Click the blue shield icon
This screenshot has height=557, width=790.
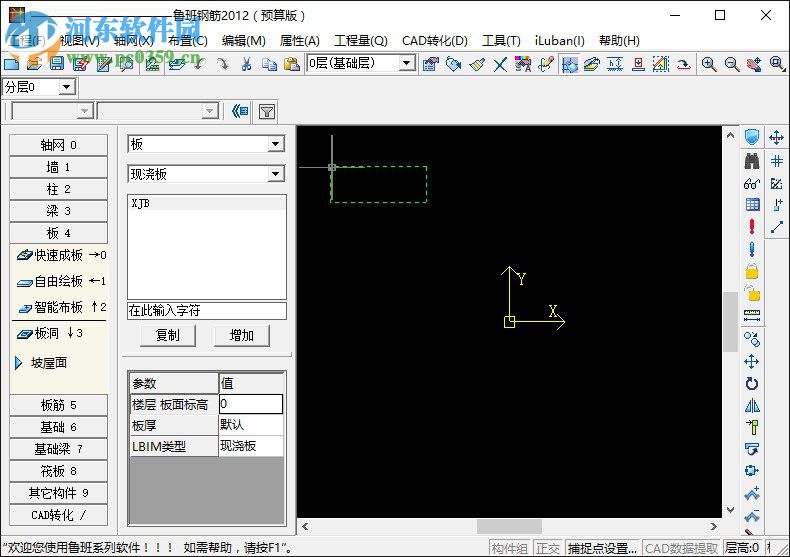[x=752, y=136]
